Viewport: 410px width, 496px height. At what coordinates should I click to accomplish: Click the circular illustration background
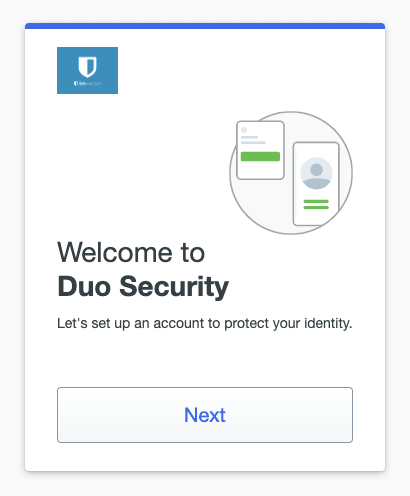291,173
